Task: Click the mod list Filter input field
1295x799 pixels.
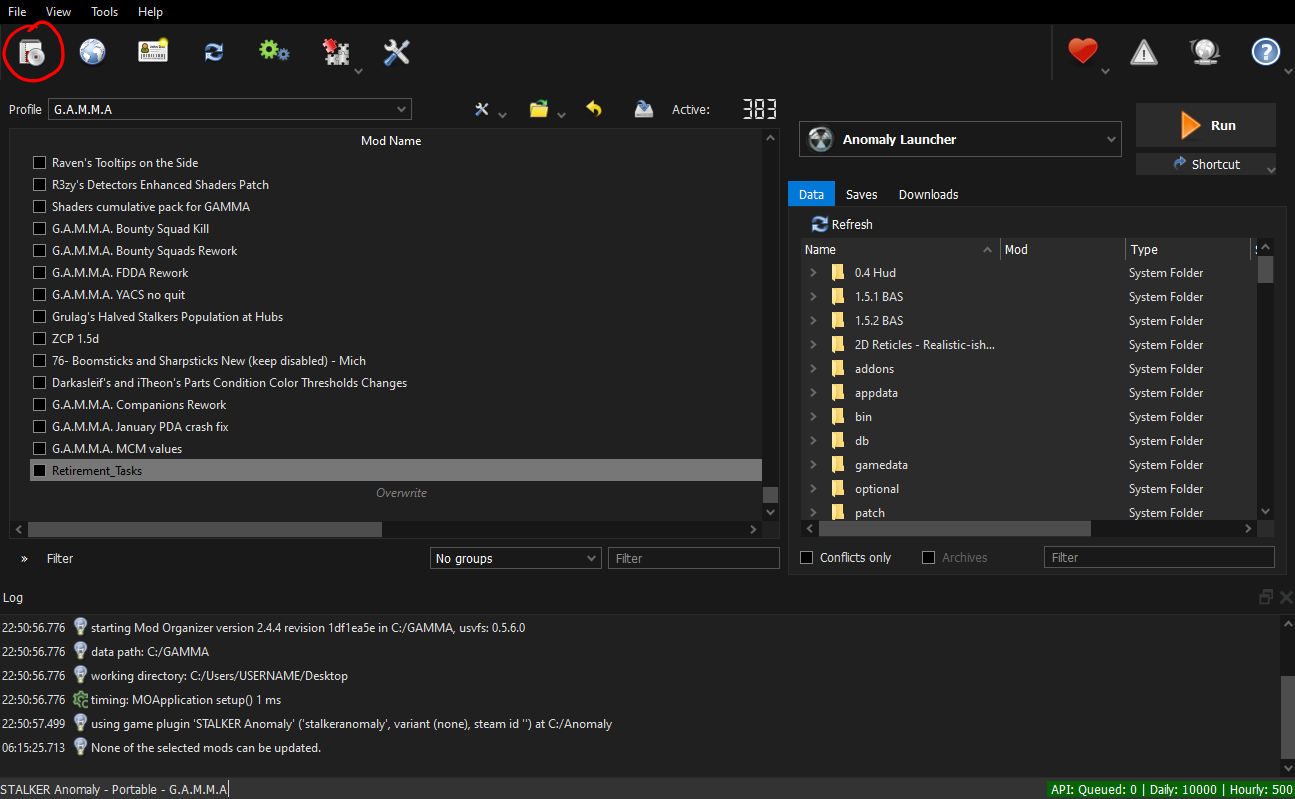Action: (693, 558)
